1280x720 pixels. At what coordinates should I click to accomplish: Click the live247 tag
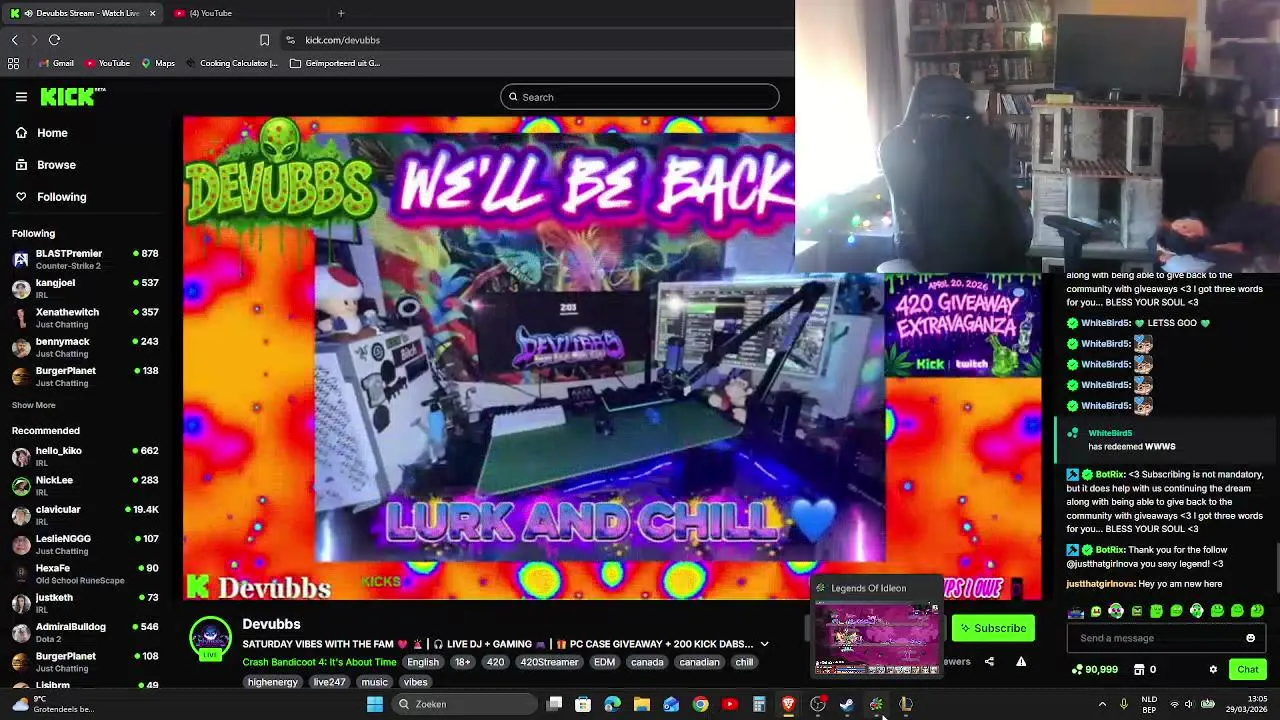pyautogui.click(x=329, y=682)
